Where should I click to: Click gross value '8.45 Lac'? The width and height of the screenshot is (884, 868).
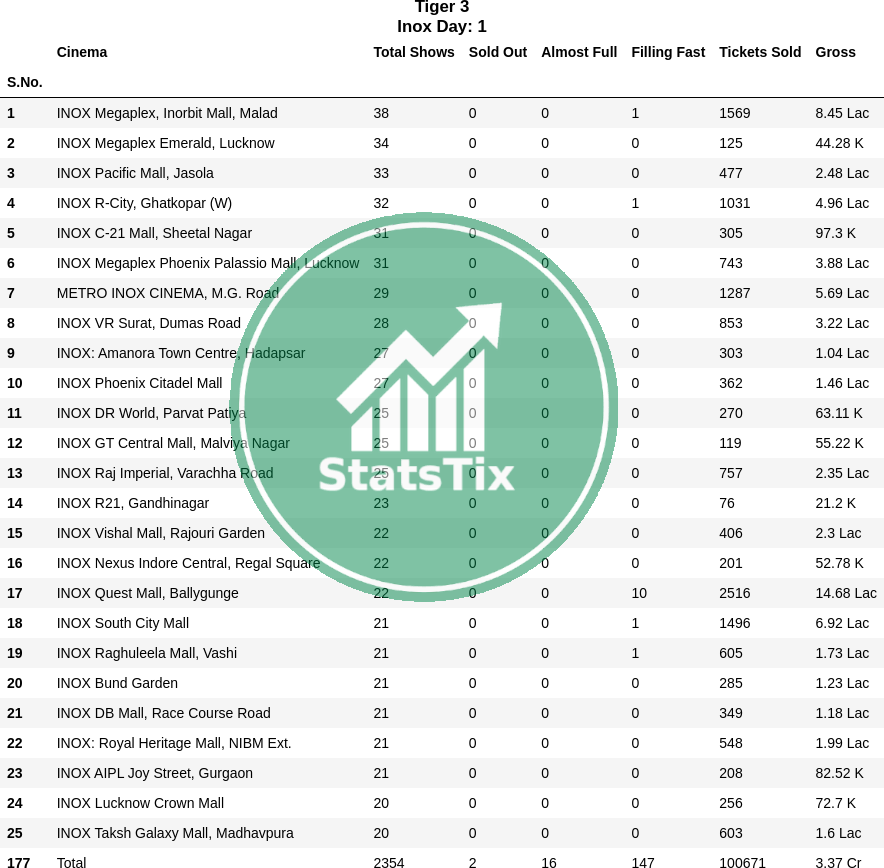tap(842, 113)
